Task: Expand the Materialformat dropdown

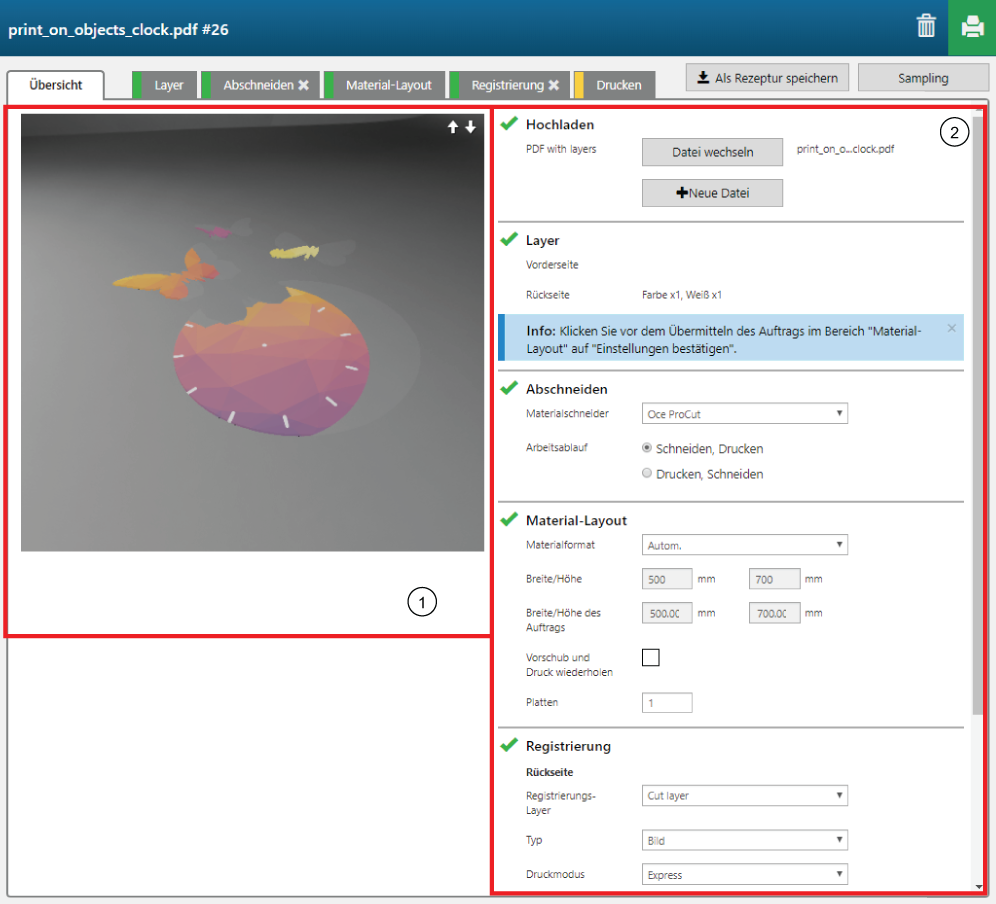Action: [744, 545]
